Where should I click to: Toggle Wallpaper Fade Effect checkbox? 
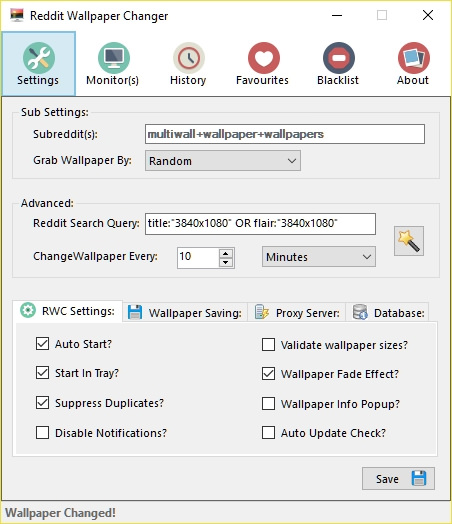tap(269, 374)
